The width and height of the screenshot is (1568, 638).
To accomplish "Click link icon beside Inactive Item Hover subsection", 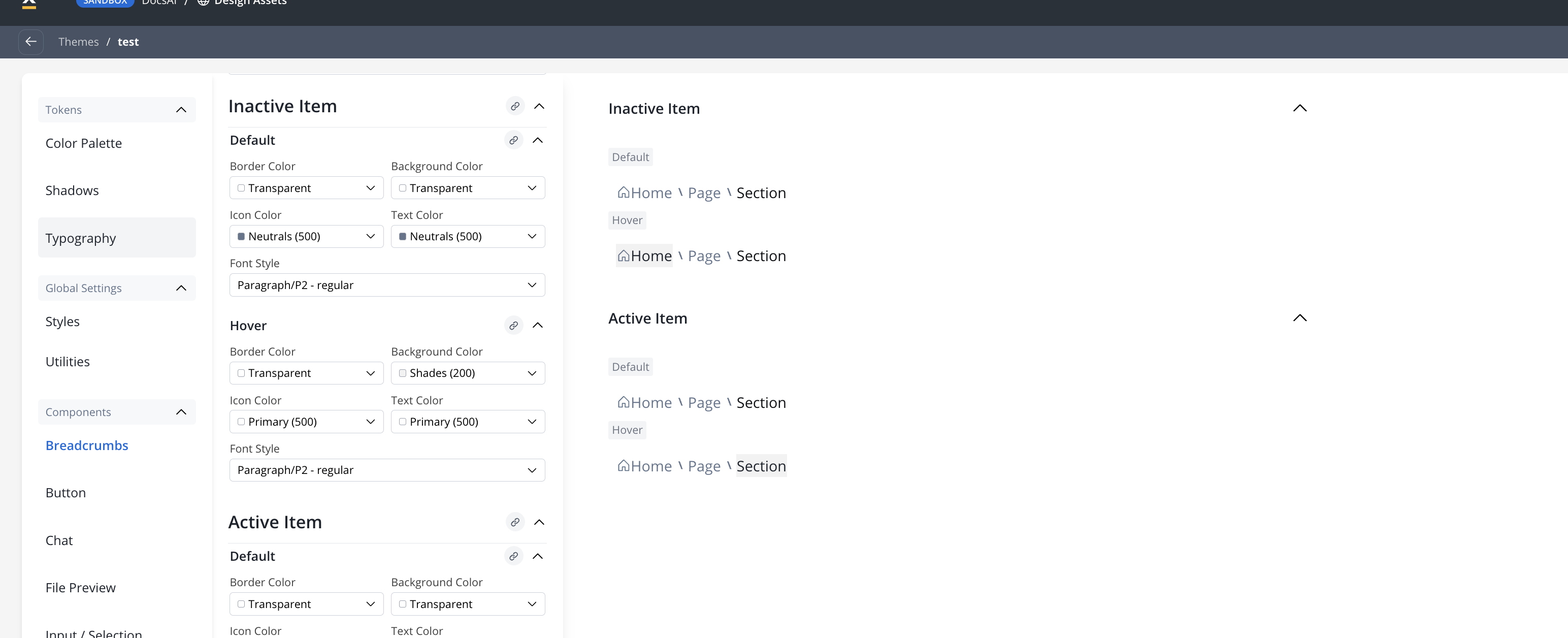I will click(513, 326).
